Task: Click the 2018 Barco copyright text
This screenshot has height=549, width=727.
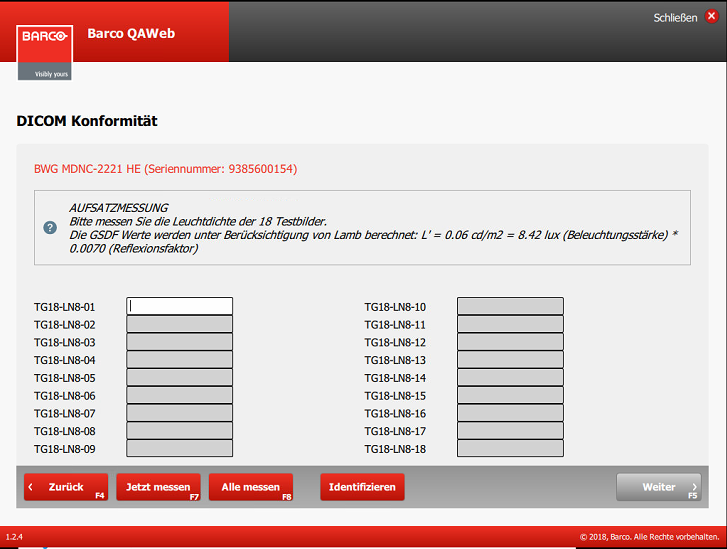Action: coord(650,537)
